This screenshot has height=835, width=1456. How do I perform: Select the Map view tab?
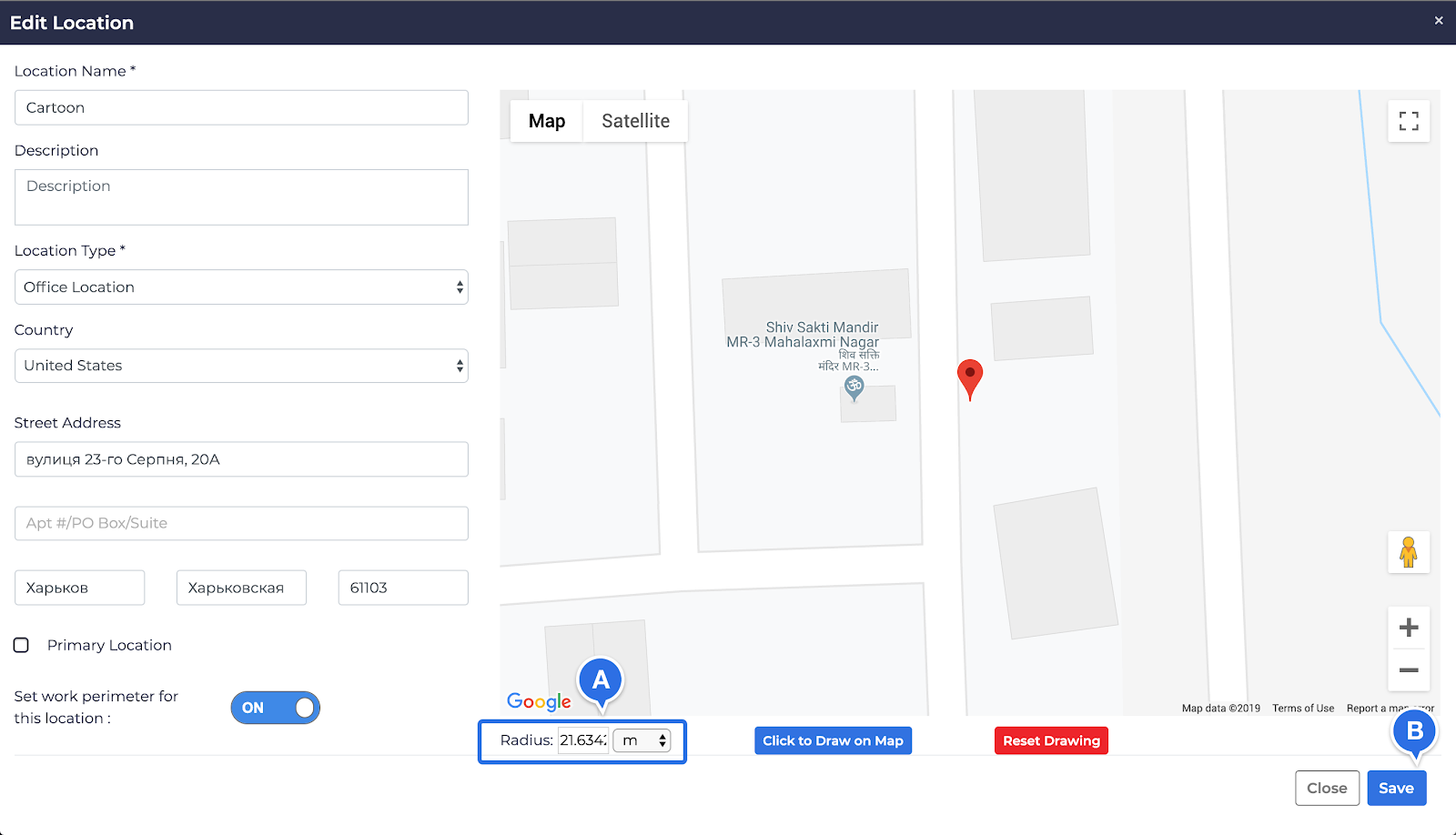pyautogui.click(x=547, y=121)
